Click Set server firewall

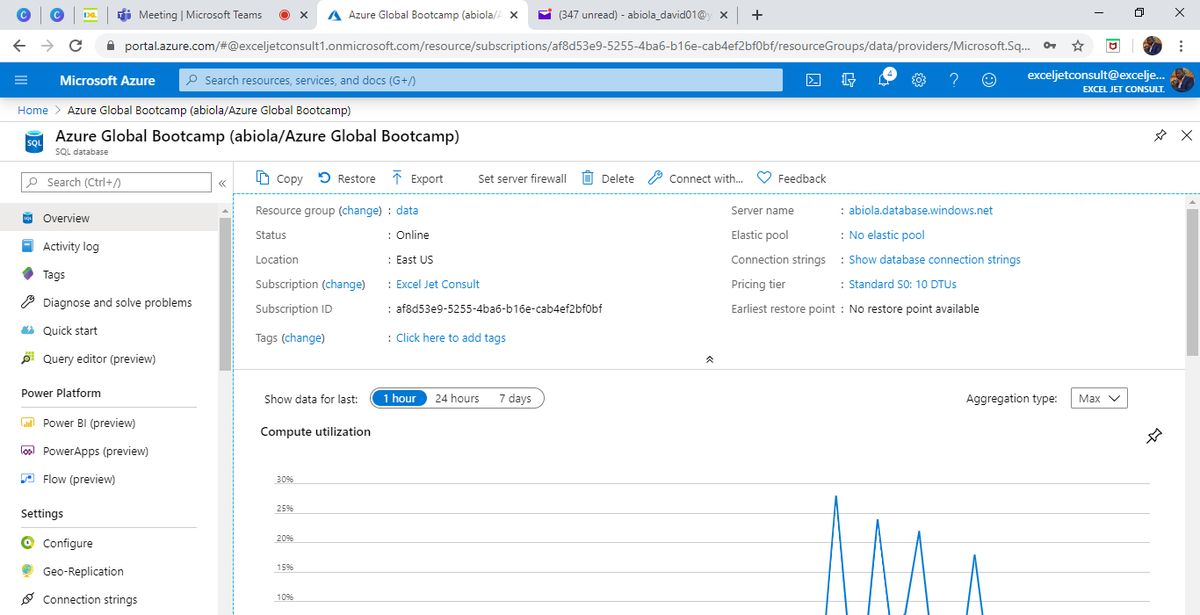pyautogui.click(x=522, y=178)
